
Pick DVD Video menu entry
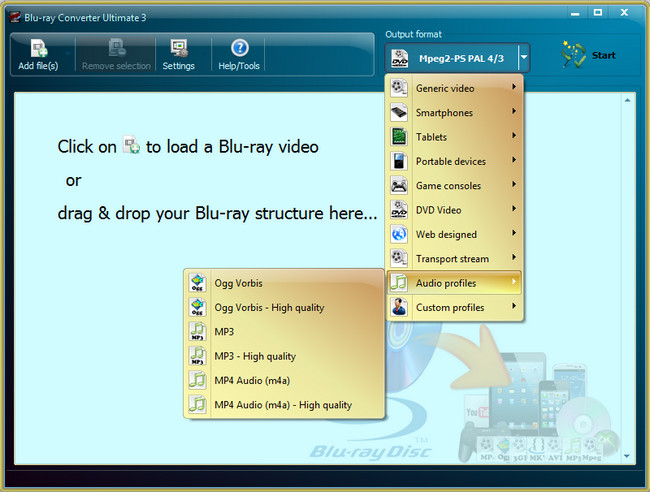454,210
